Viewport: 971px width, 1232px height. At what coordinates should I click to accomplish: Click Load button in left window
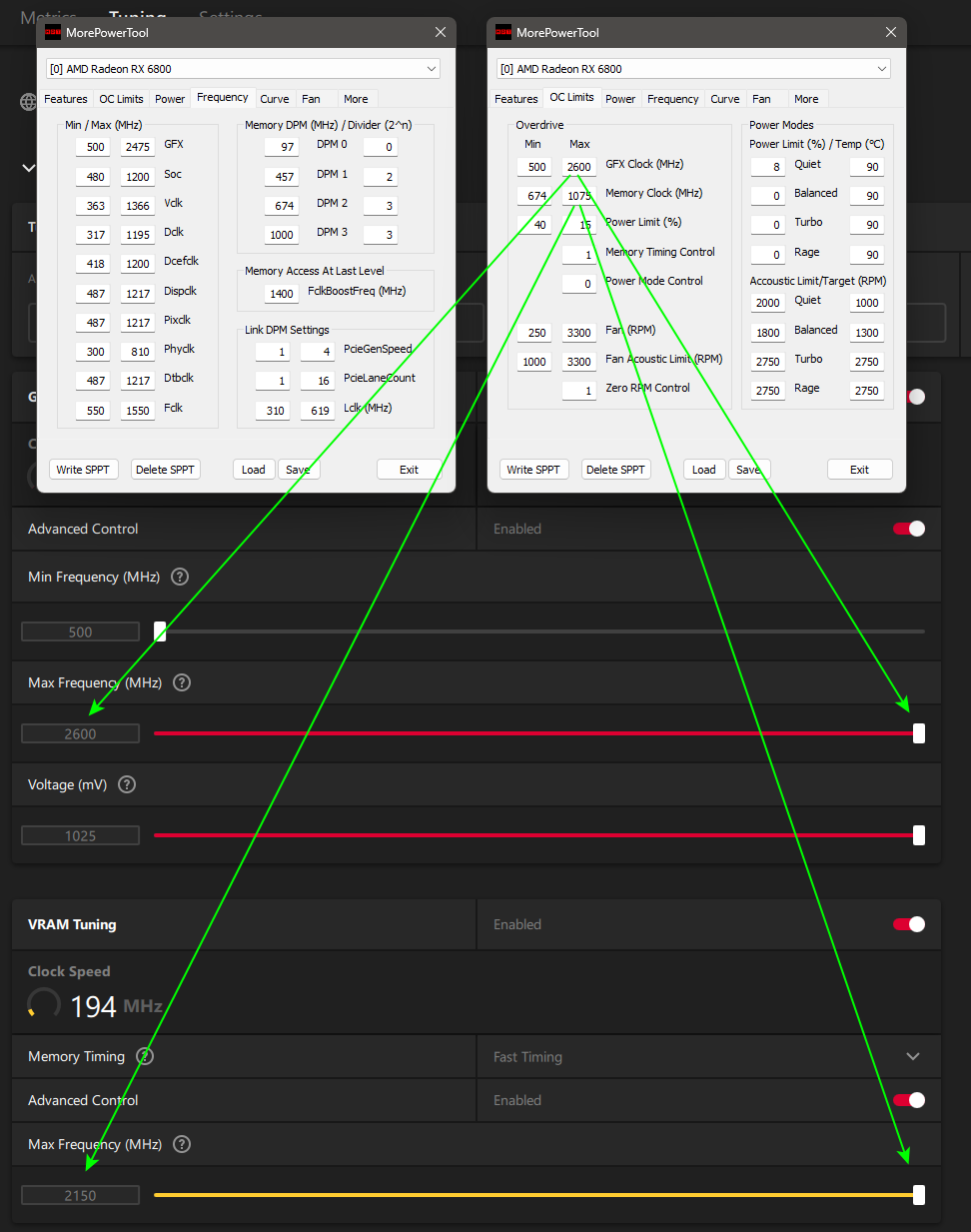click(254, 470)
